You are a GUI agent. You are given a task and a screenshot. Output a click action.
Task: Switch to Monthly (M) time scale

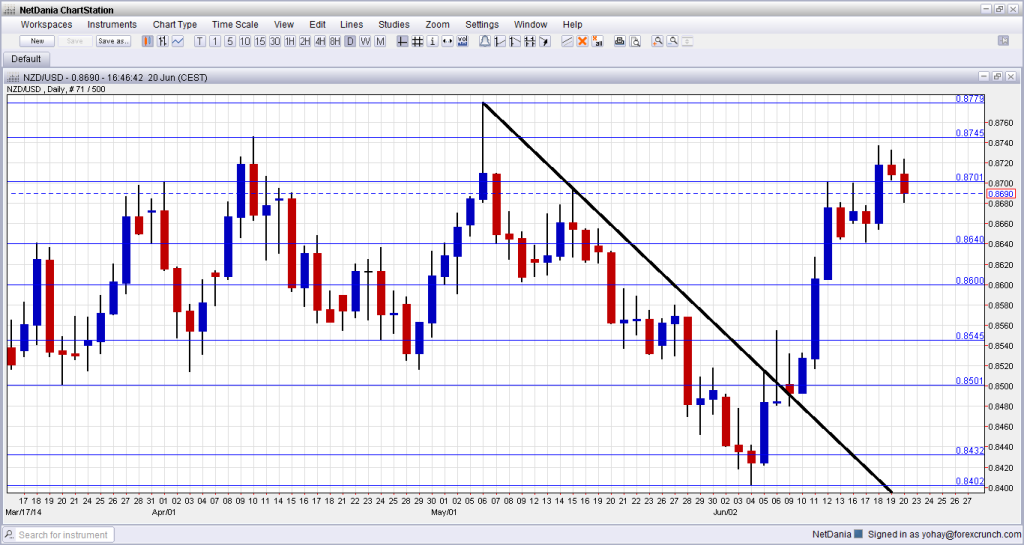pyautogui.click(x=380, y=41)
